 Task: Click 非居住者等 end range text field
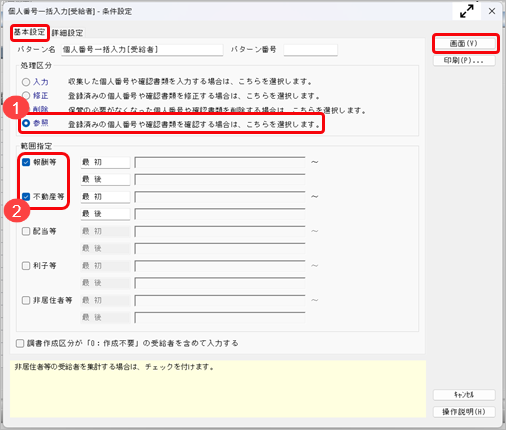(x=220, y=317)
